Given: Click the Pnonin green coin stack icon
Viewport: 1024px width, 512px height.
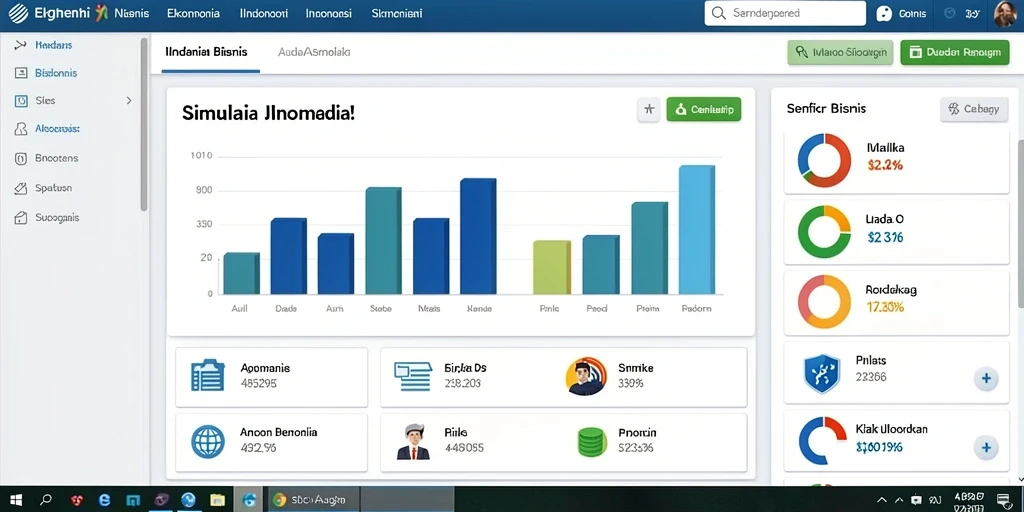Looking at the screenshot, I should (592, 441).
